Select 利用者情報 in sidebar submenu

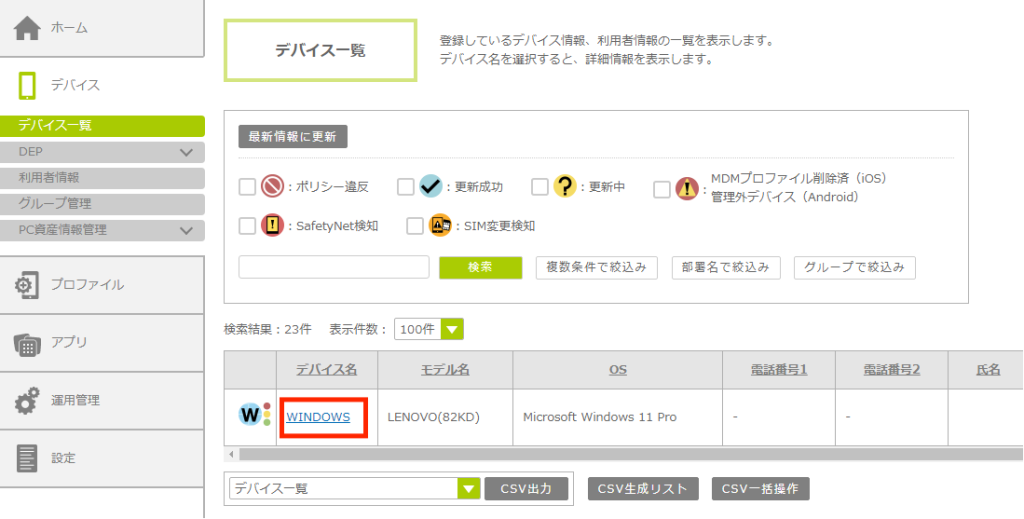(102, 178)
